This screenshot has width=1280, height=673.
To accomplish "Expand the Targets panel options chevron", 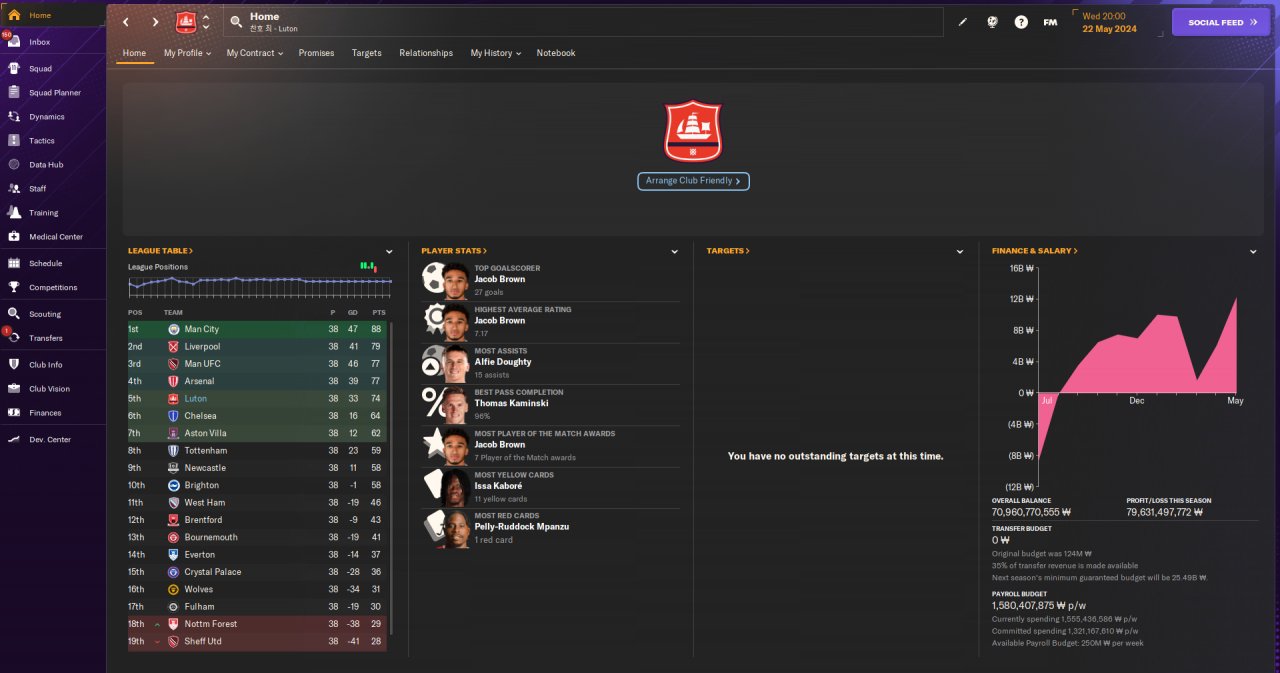I will tap(960, 252).
